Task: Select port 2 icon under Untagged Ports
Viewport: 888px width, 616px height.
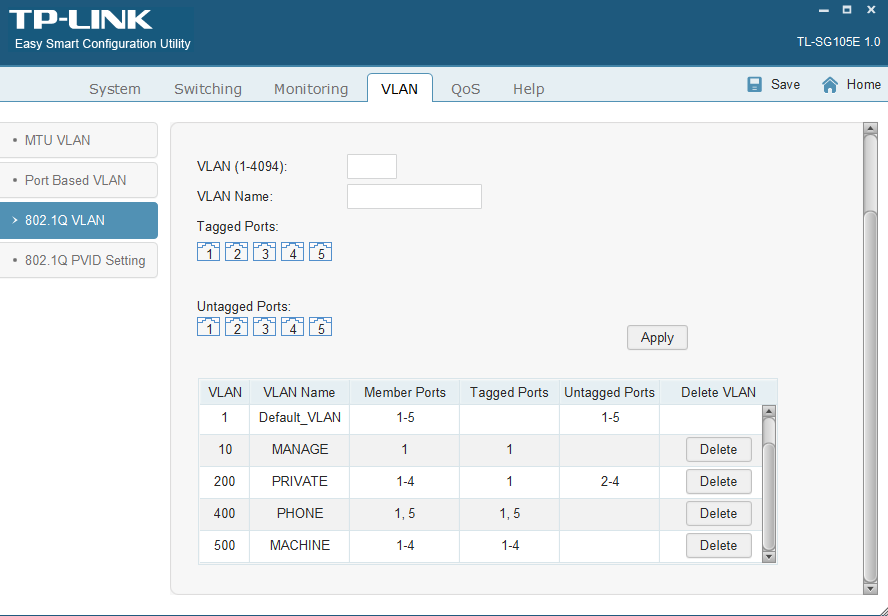Action: [x=236, y=327]
